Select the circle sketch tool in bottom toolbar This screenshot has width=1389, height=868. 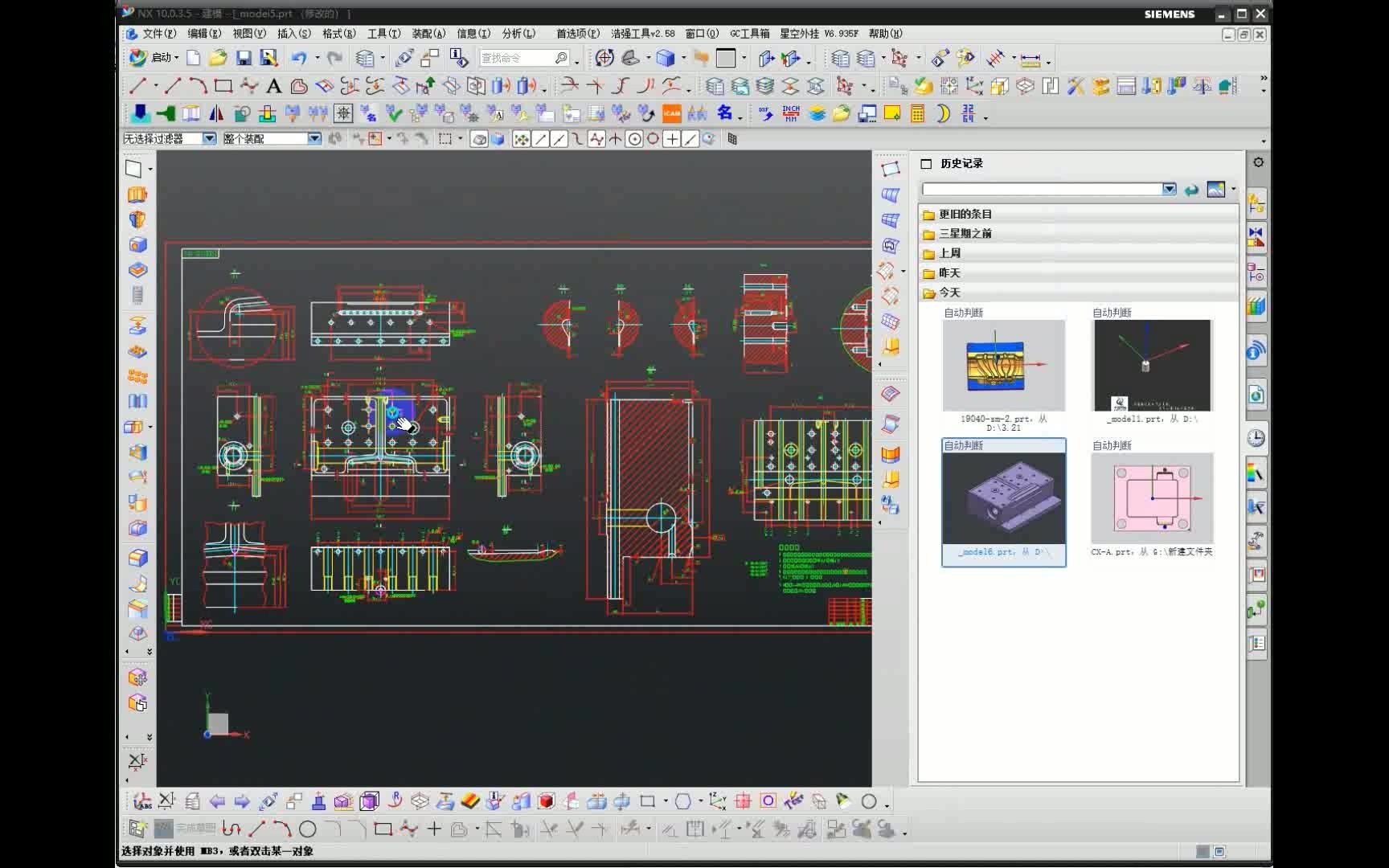307,829
